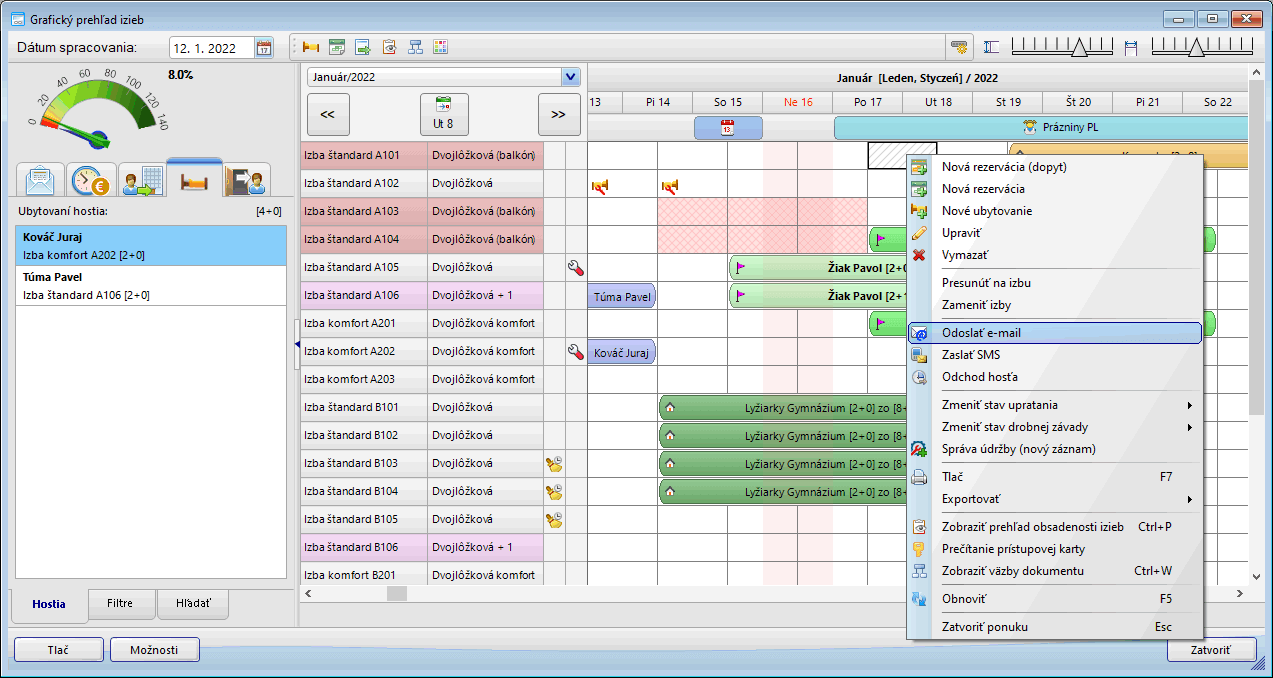Viewport: 1273px width, 678px height.
Task: Expand the Zmeniť stav upratania submenu
Action: pos(1189,405)
